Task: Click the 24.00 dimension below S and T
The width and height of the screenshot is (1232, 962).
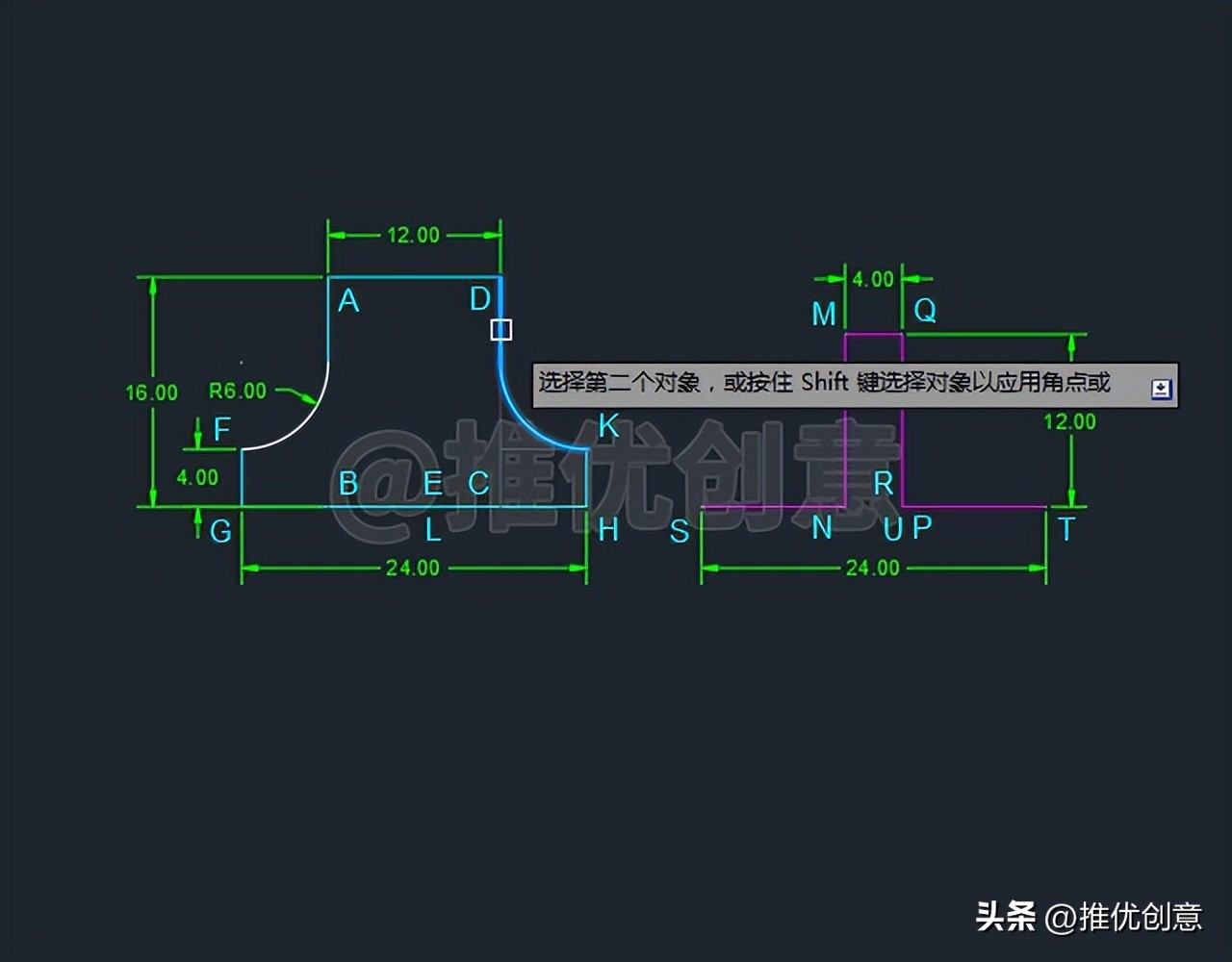Action: click(x=872, y=568)
